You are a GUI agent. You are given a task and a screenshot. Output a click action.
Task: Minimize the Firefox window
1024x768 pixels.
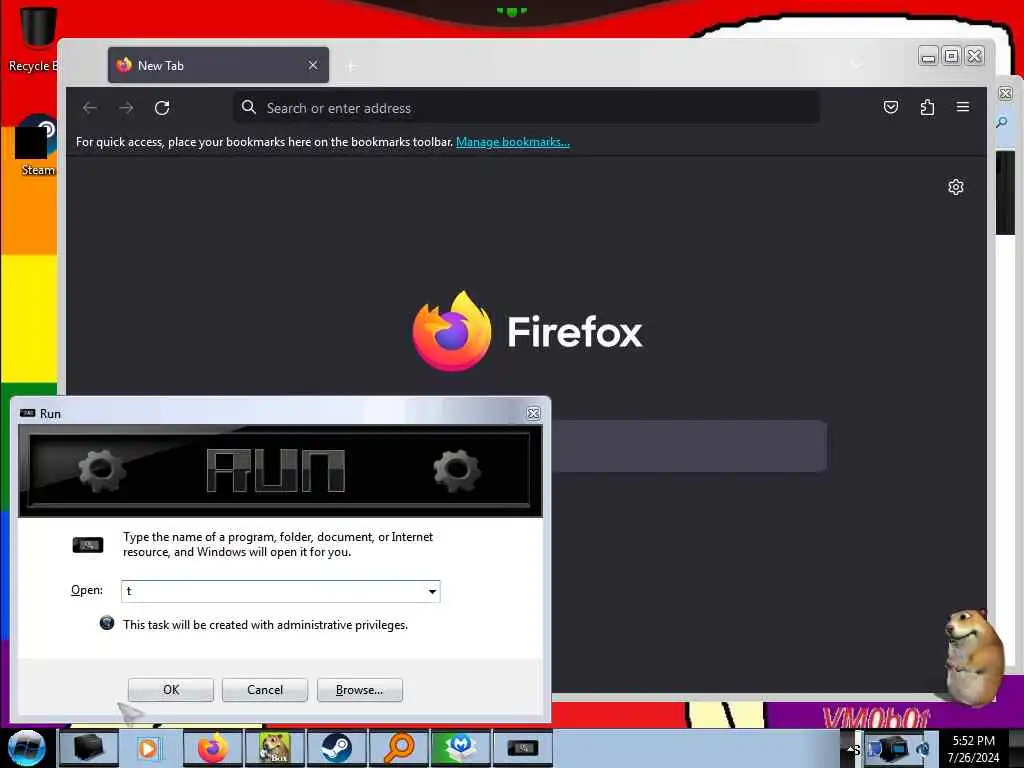[928, 56]
